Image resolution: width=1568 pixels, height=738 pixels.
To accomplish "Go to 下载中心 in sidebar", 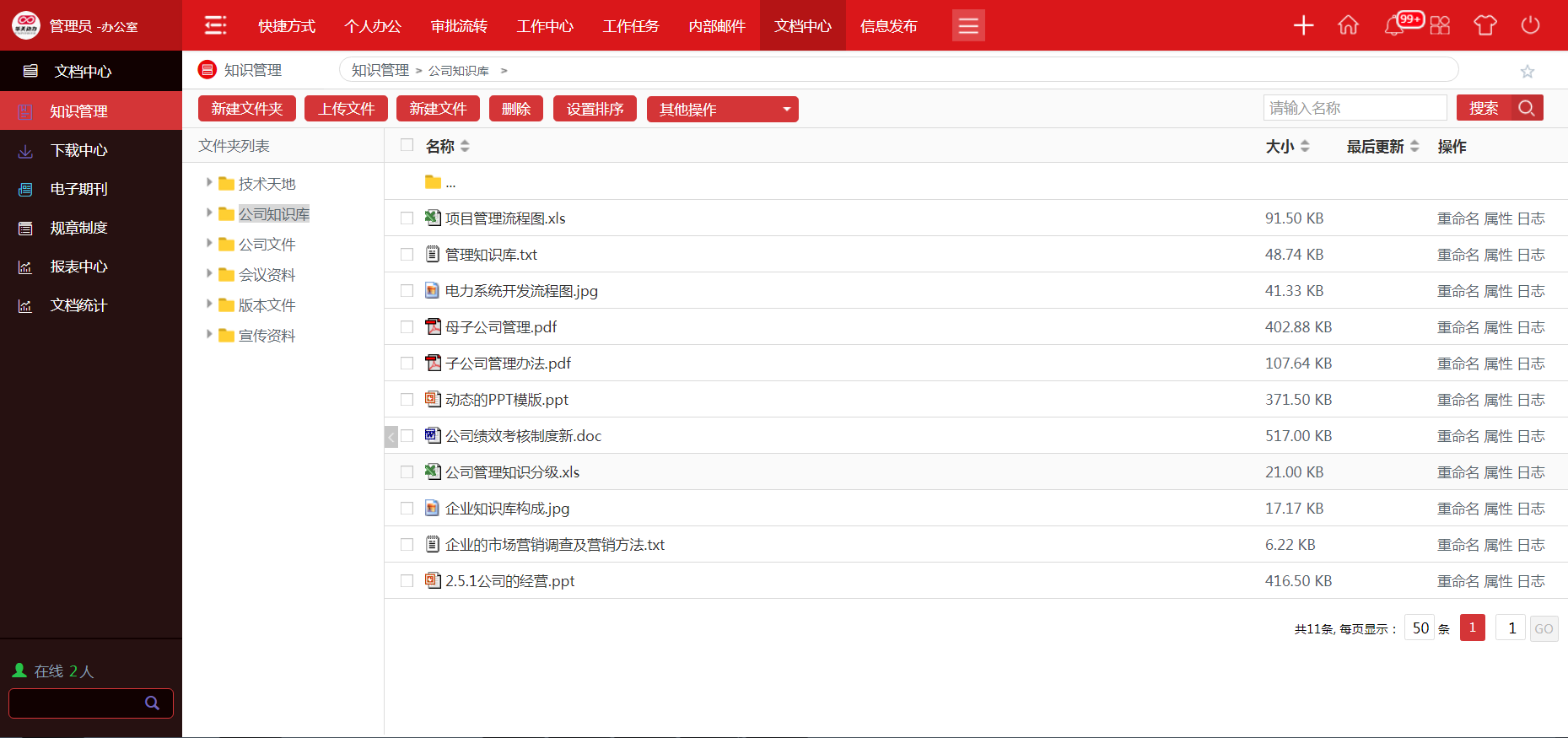I will [78, 150].
